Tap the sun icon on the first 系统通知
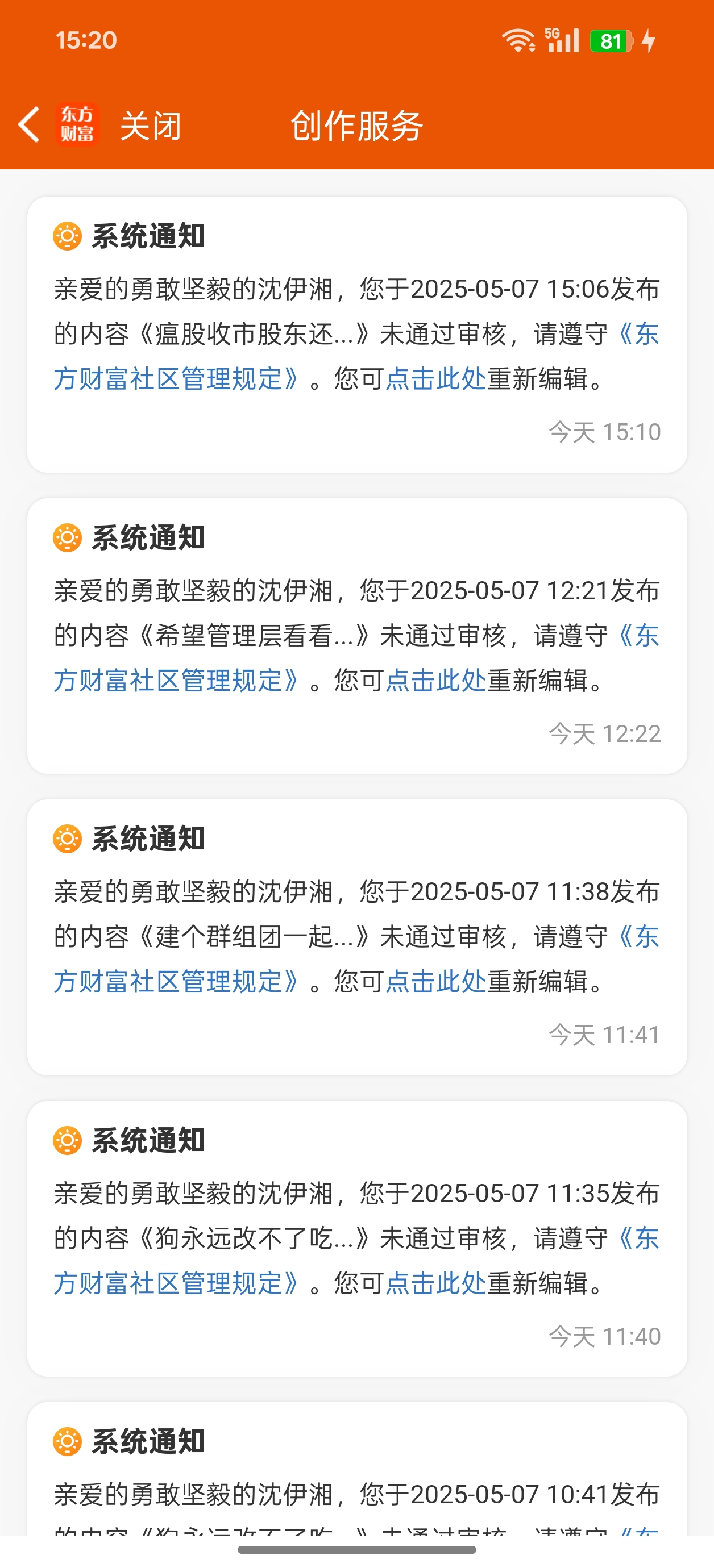This screenshot has width=714, height=1568. 68,236
